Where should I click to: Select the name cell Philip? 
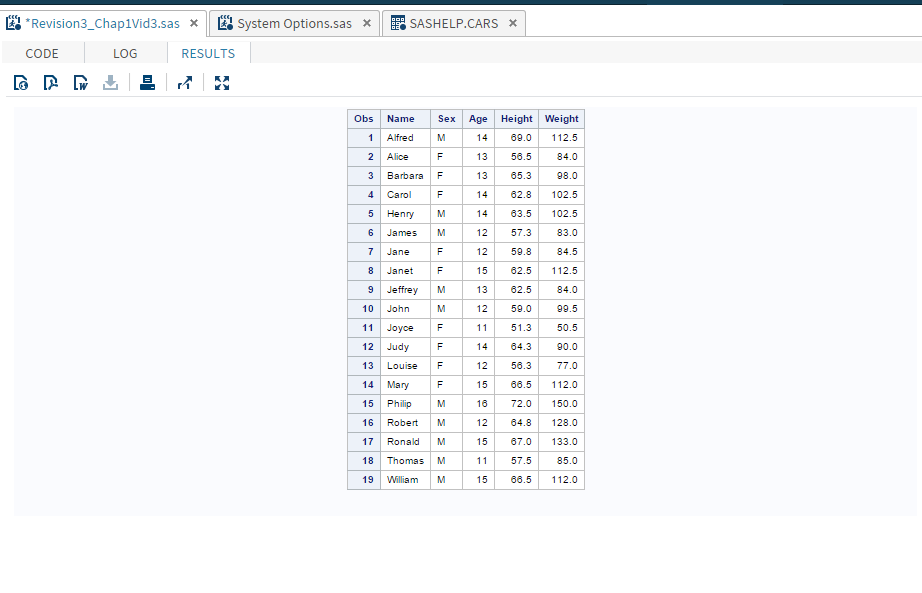pos(406,404)
